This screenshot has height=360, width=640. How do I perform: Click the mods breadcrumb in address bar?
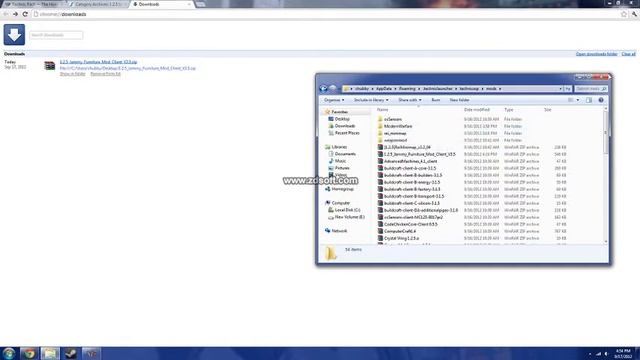[x=491, y=89]
